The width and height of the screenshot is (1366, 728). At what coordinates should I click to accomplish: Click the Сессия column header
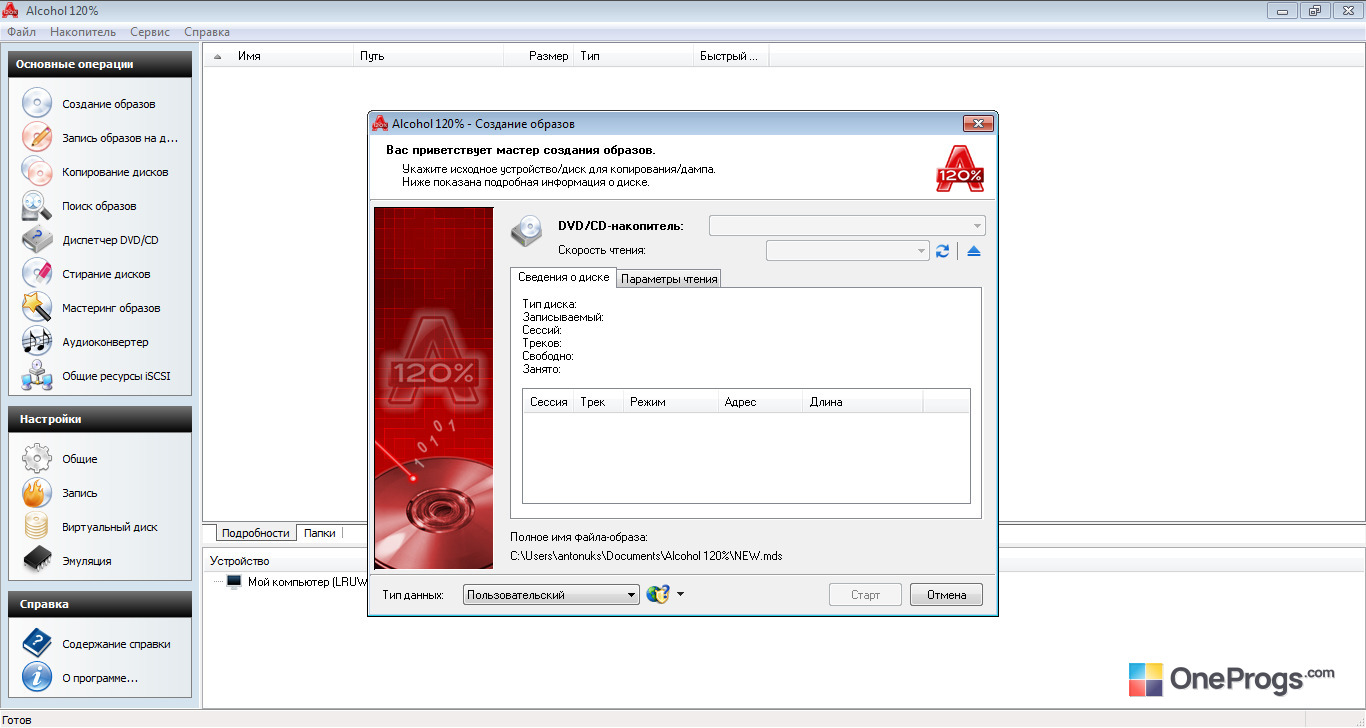click(549, 402)
